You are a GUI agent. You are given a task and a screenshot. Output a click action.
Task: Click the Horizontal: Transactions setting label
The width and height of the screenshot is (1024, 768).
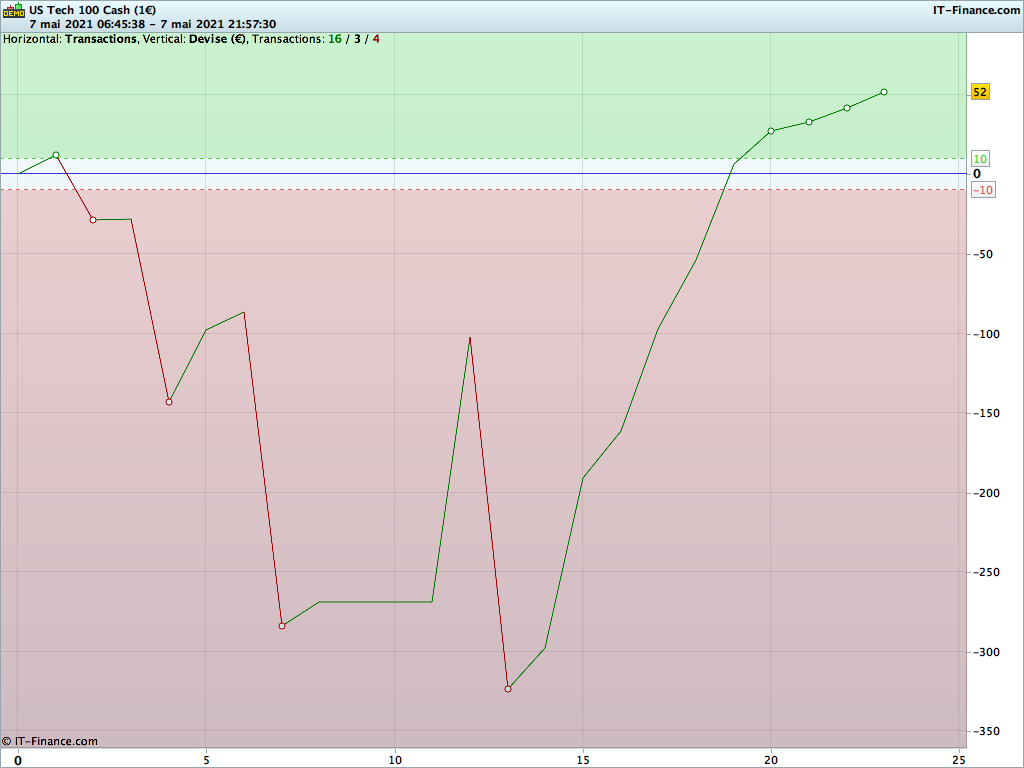tap(70, 39)
